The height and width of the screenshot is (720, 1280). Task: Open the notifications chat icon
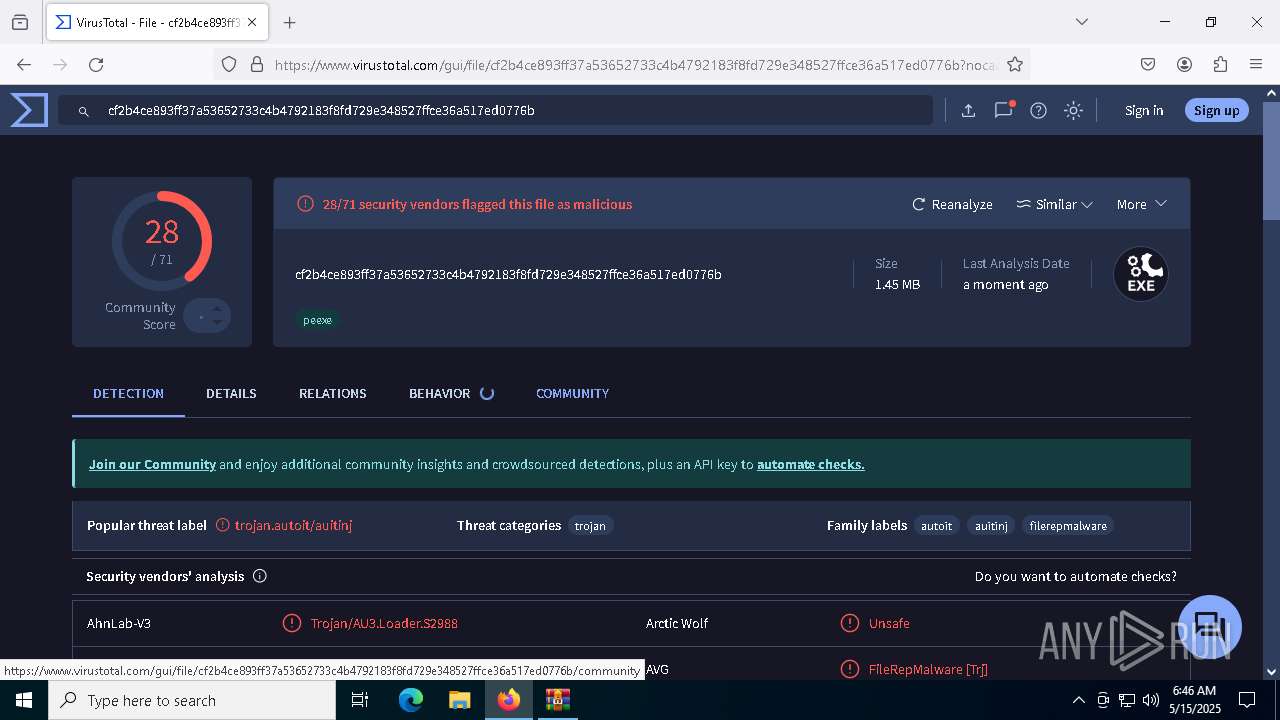point(1004,110)
